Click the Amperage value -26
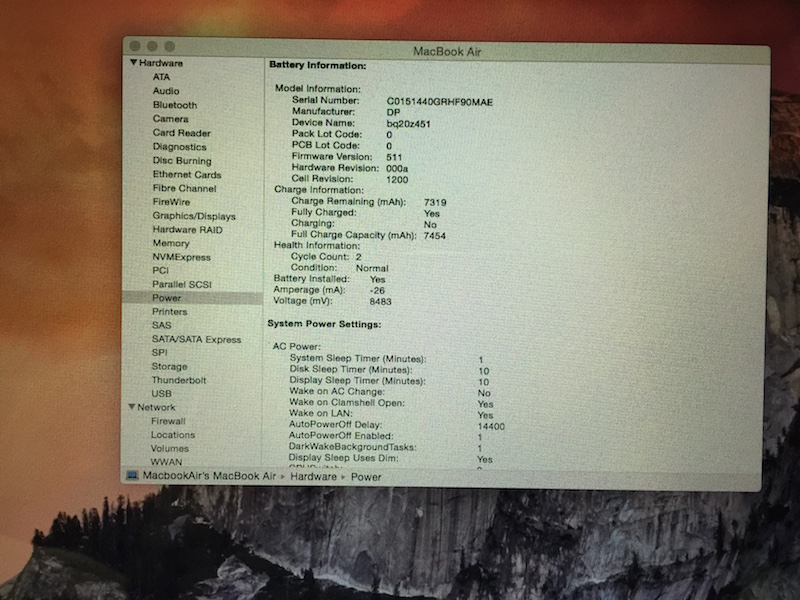 (377, 291)
